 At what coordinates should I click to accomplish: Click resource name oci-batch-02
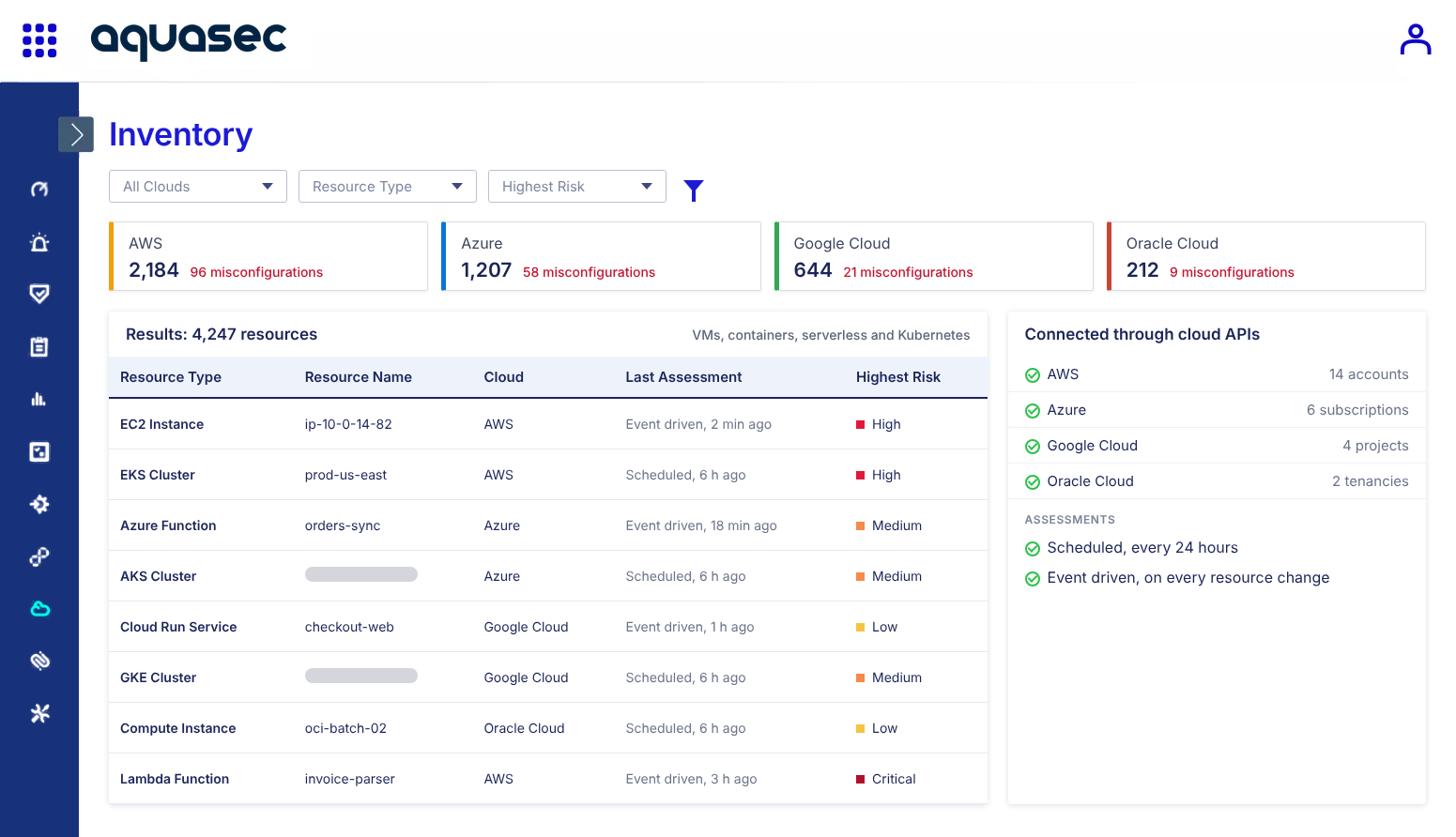point(345,728)
